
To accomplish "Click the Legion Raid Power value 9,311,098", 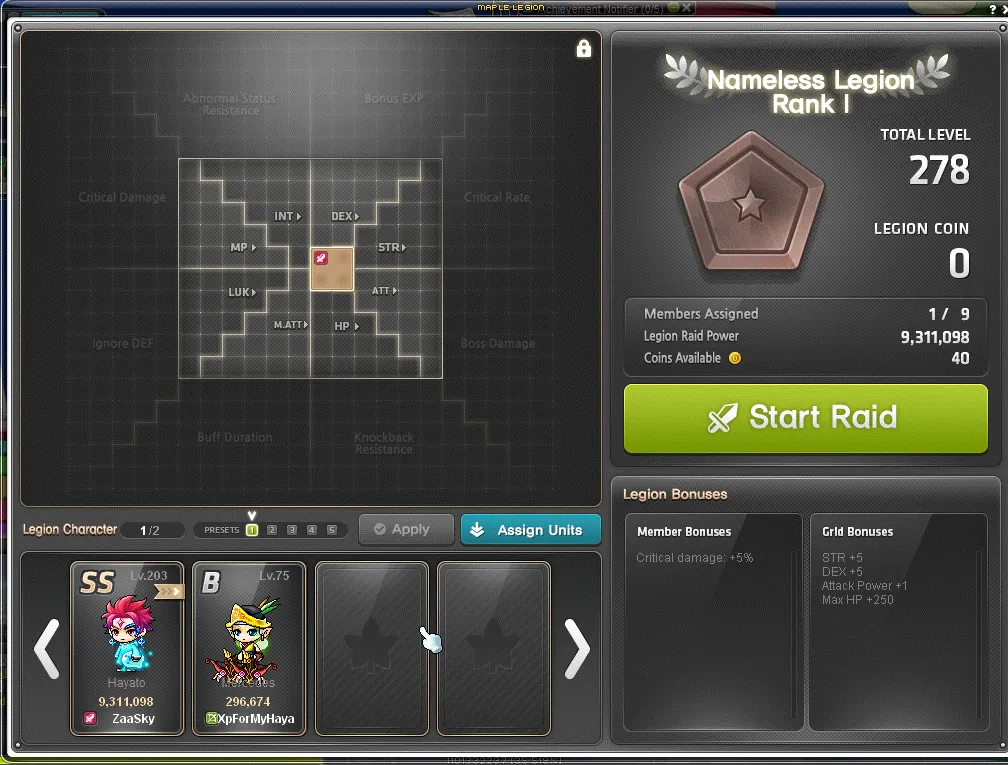I will 935,337.
